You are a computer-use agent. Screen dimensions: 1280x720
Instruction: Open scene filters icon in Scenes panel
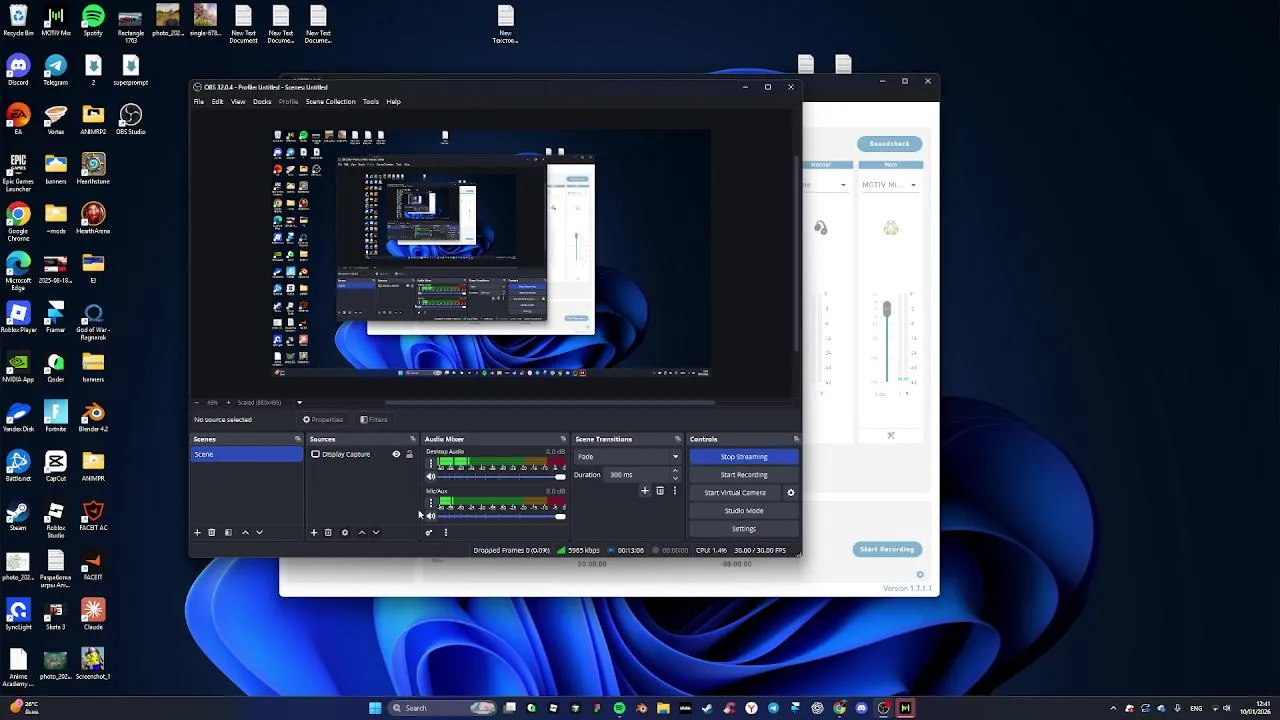click(x=228, y=532)
